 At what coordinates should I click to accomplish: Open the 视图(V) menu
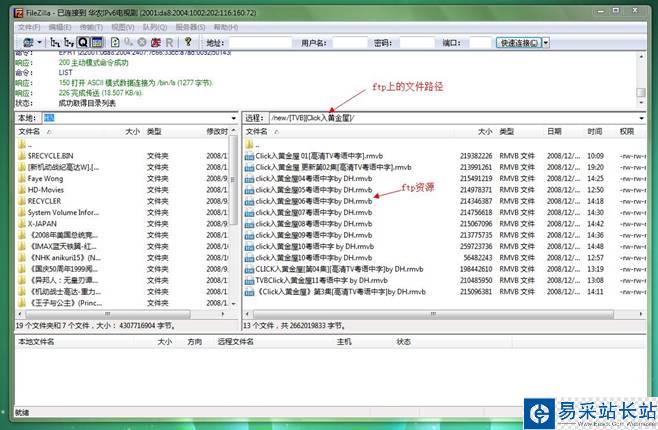(123, 27)
